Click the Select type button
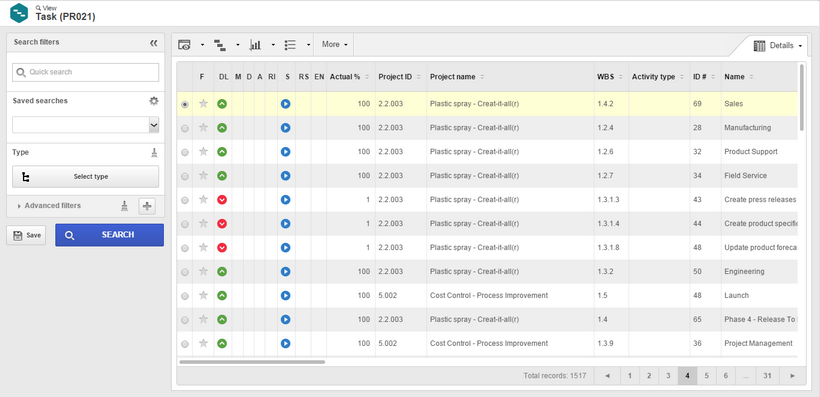 tap(85, 177)
